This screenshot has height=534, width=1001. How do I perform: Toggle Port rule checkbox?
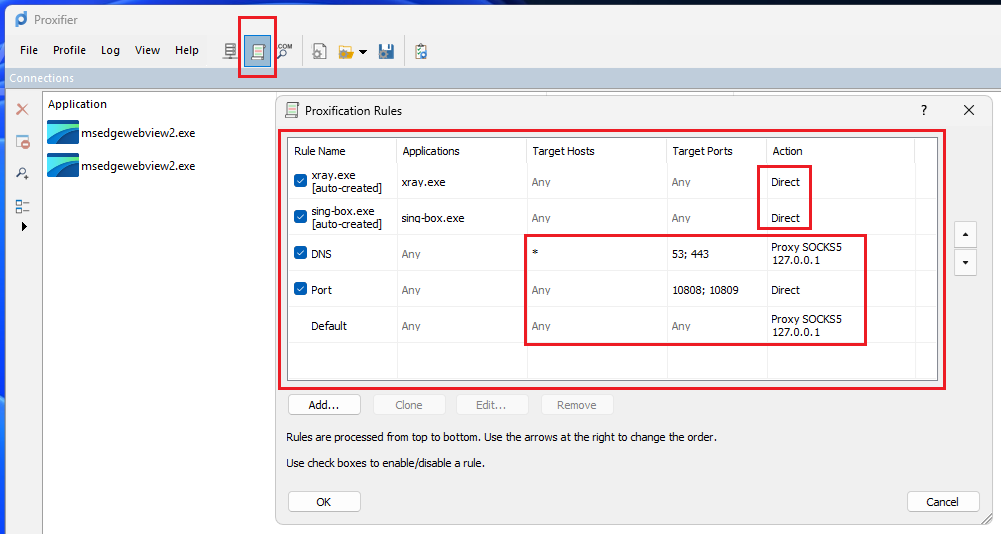coord(301,289)
